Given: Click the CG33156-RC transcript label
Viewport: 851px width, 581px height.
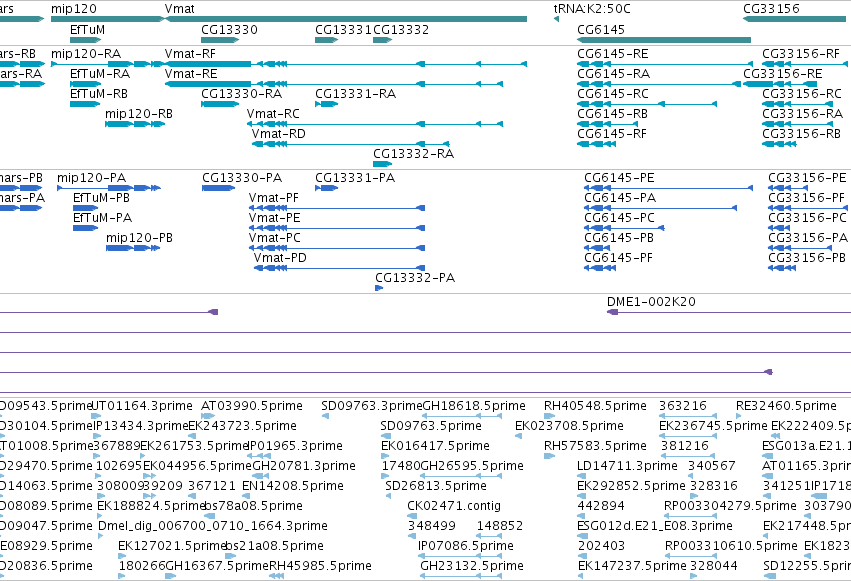Looking at the screenshot, I should [802, 94].
